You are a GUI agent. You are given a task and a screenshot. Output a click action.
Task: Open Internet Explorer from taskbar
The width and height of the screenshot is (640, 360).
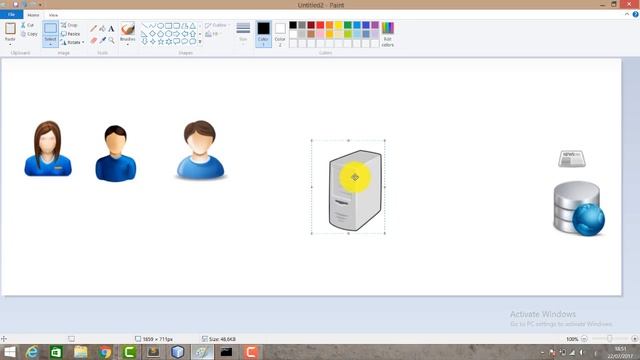click(32, 352)
